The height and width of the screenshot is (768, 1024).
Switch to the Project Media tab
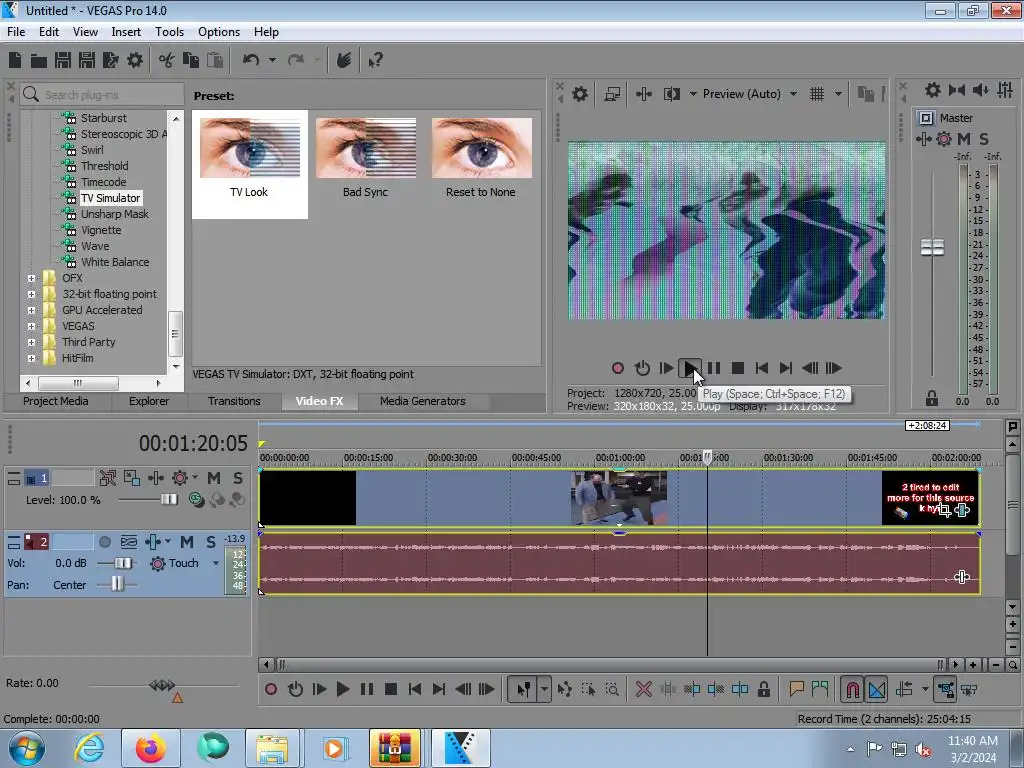point(56,401)
